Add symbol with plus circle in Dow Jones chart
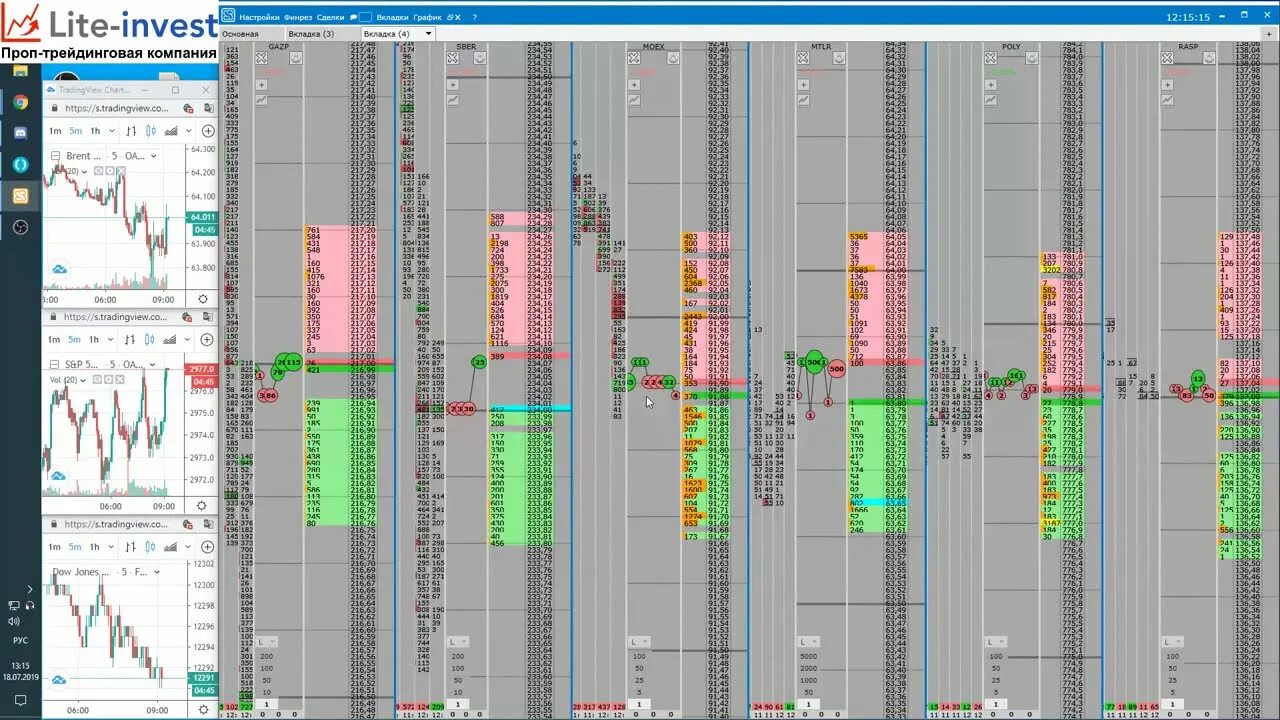Viewport: 1280px width, 720px height. coord(208,547)
